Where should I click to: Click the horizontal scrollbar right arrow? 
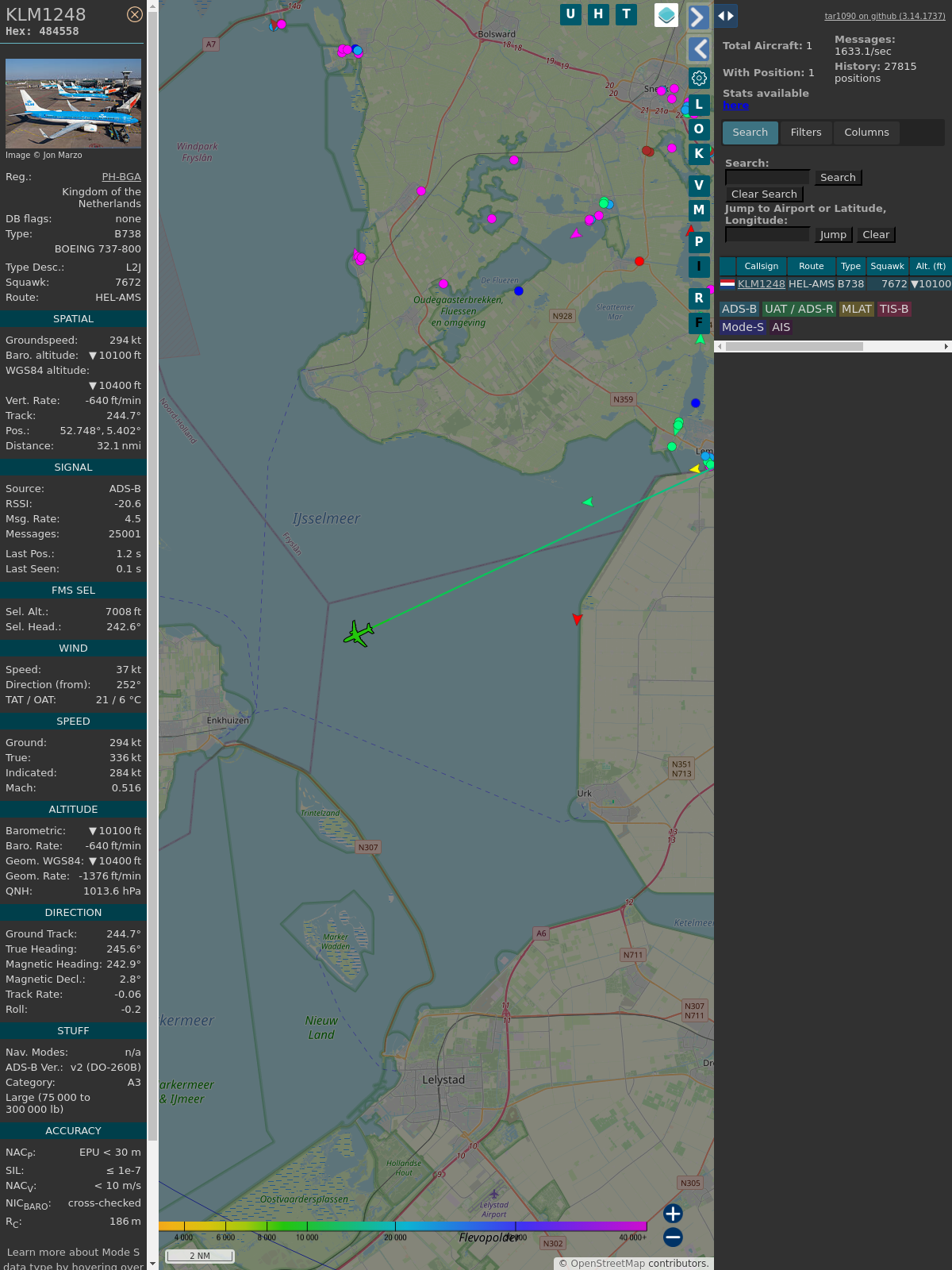(x=946, y=347)
